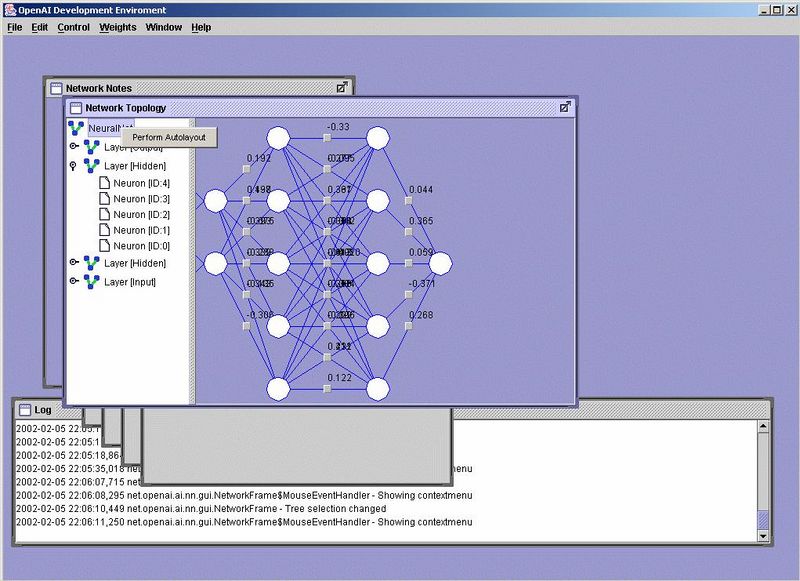Click the collapsed Layer [Hidden] network icon
The width and height of the screenshot is (800, 581).
click(x=92, y=263)
